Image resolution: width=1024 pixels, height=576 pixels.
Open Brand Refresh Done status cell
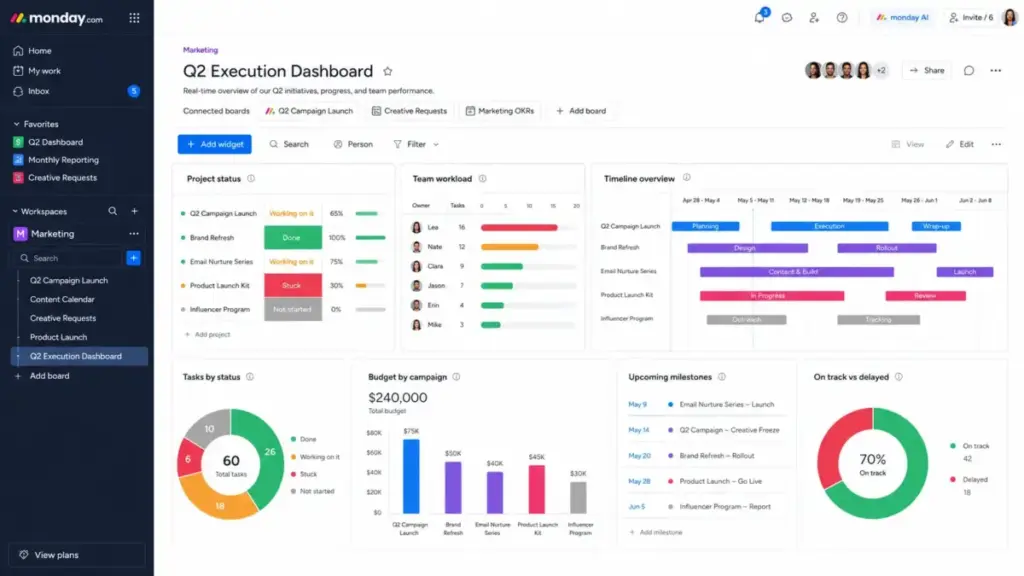(293, 238)
